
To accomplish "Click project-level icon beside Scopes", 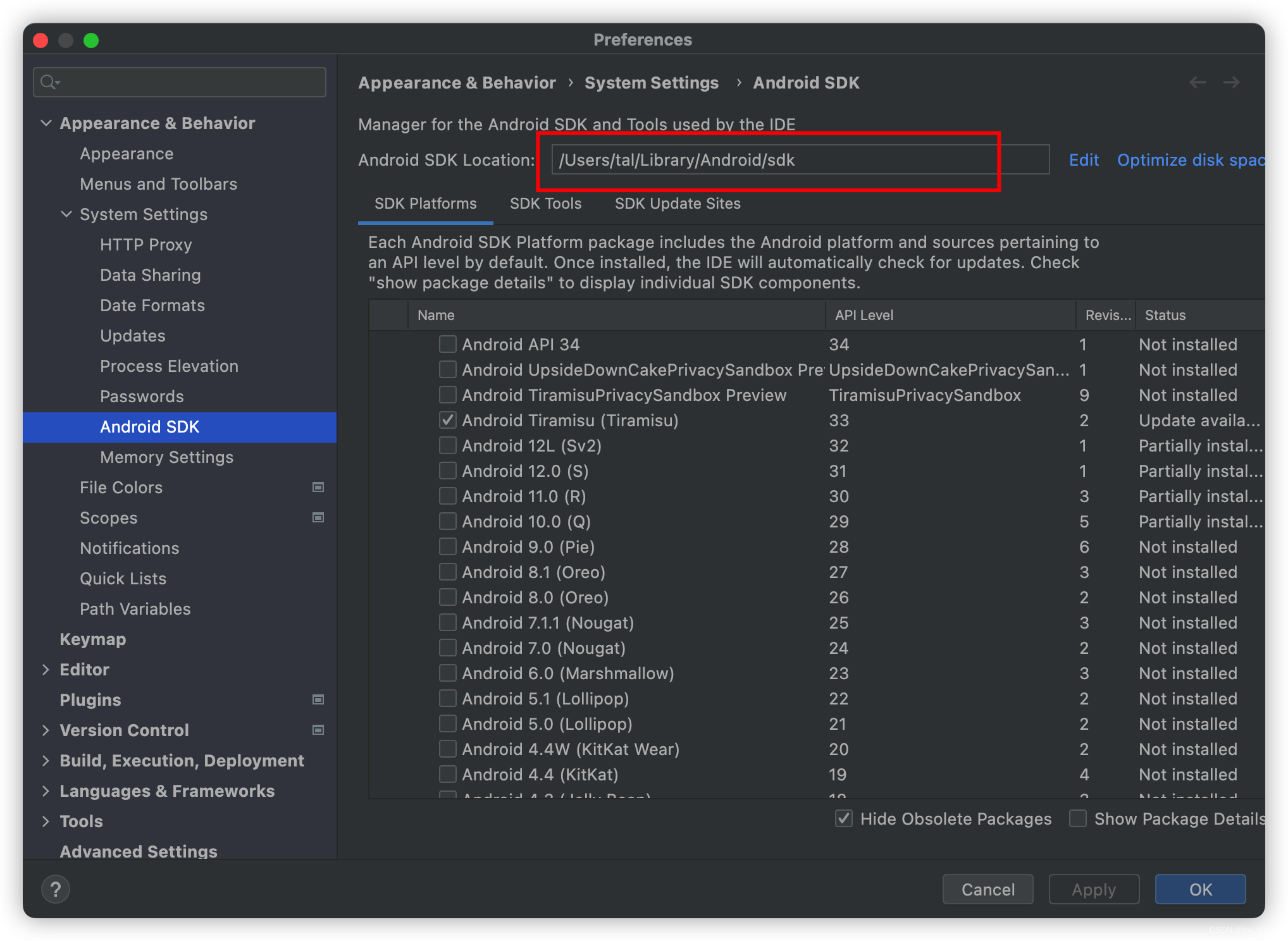I will (x=318, y=517).
